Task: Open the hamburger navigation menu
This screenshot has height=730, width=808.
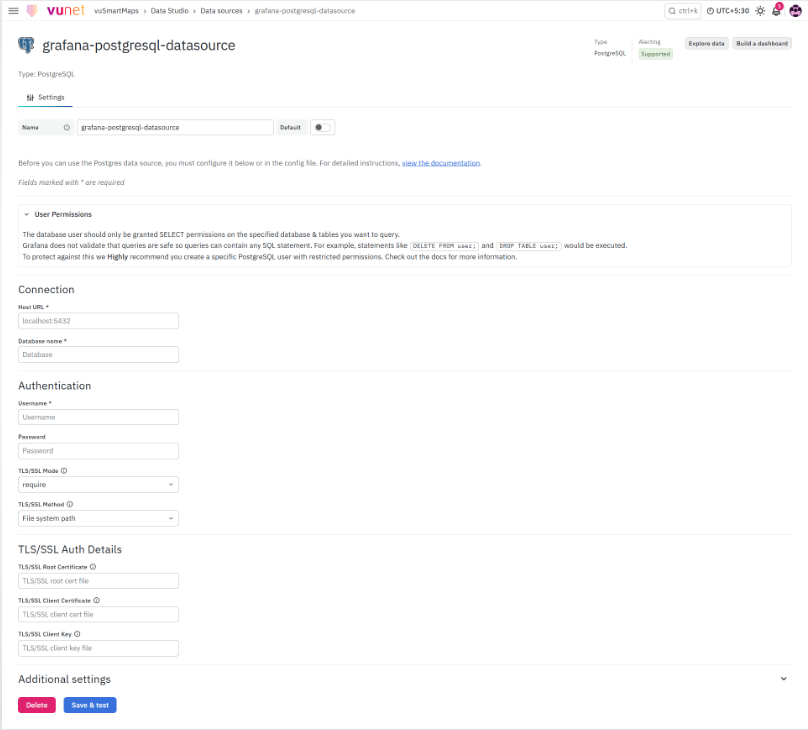Action: (x=13, y=10)
